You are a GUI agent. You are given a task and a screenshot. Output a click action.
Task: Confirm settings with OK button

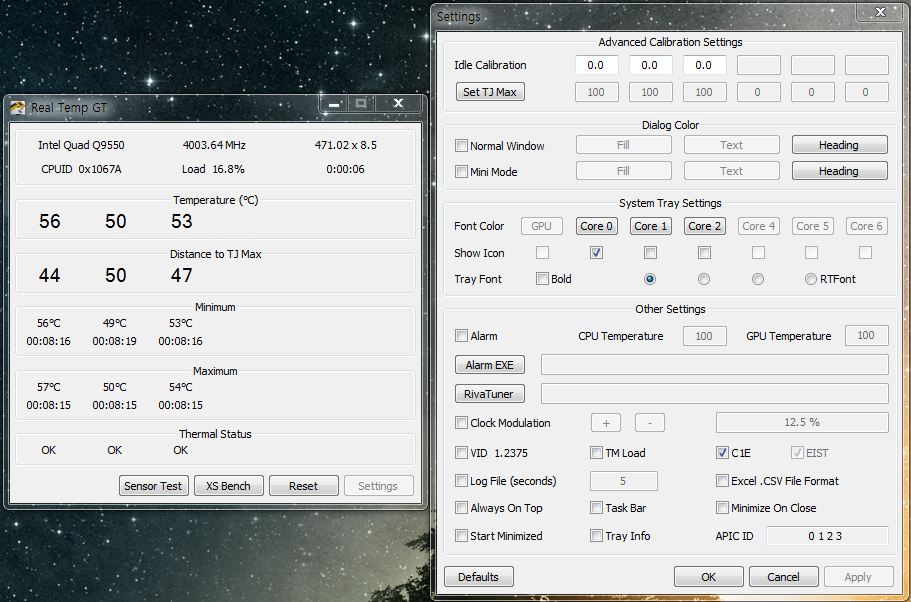709,577
